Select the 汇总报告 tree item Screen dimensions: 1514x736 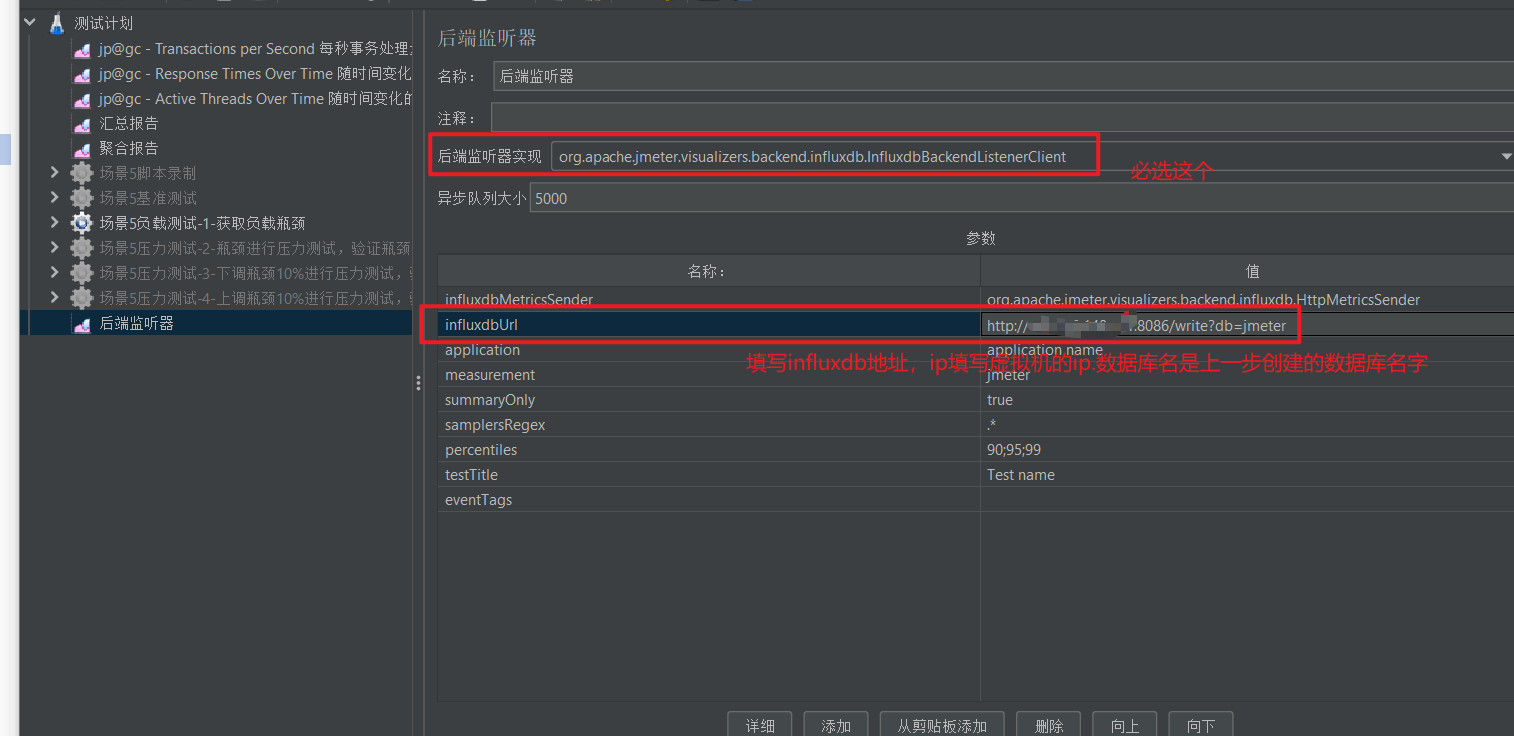(x=129, y=124)
